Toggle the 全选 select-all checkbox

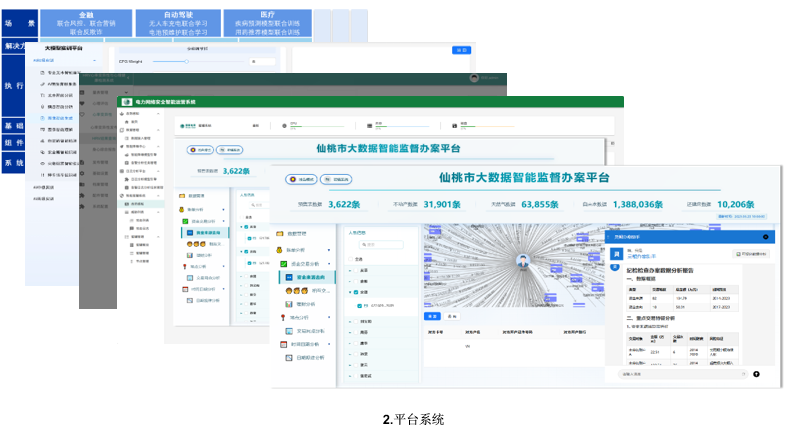[x=349, y=258]
